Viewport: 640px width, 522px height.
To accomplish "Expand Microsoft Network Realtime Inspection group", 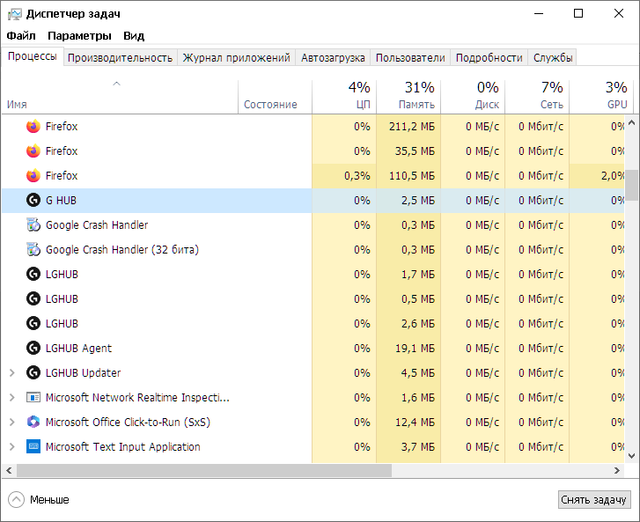I will [12, 398].
